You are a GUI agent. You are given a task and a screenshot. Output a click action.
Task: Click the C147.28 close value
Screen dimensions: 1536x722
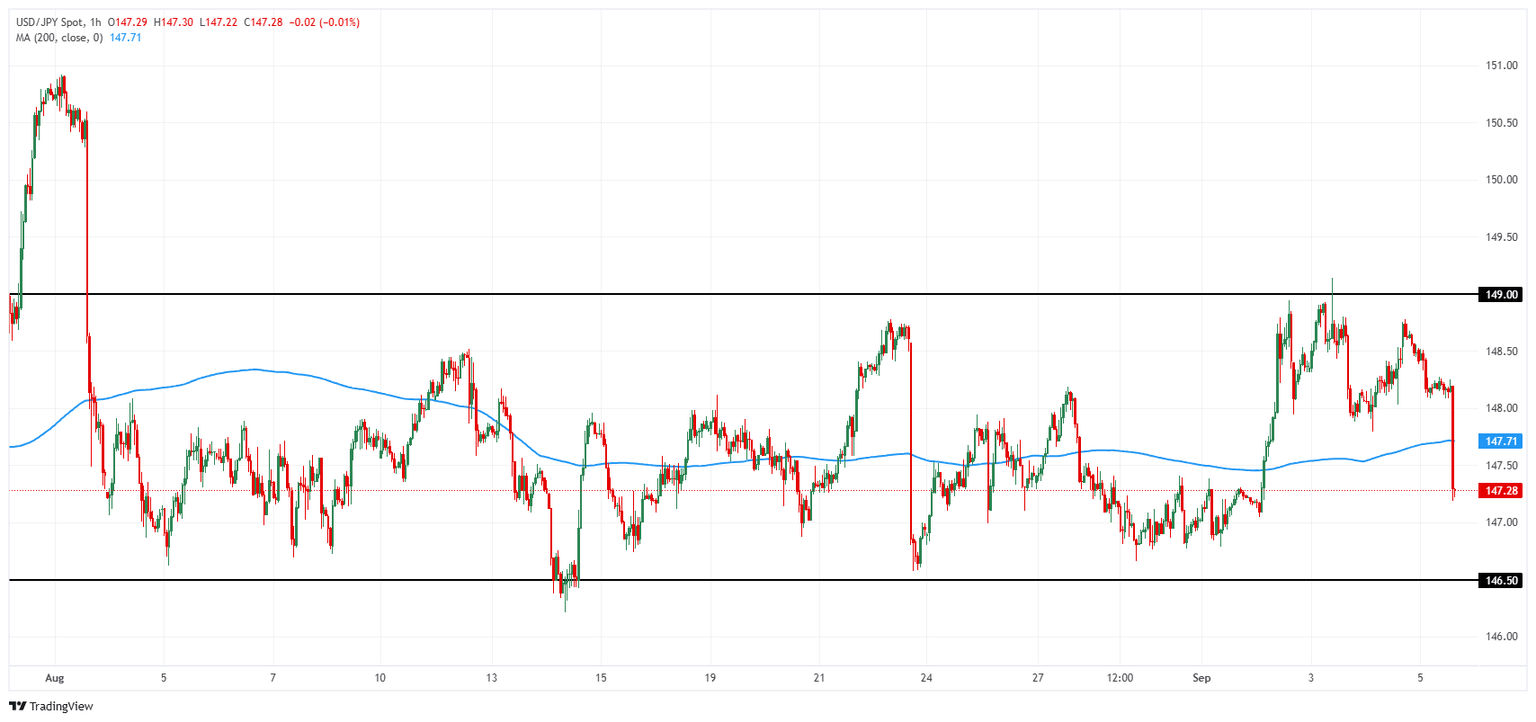(263, 21)
